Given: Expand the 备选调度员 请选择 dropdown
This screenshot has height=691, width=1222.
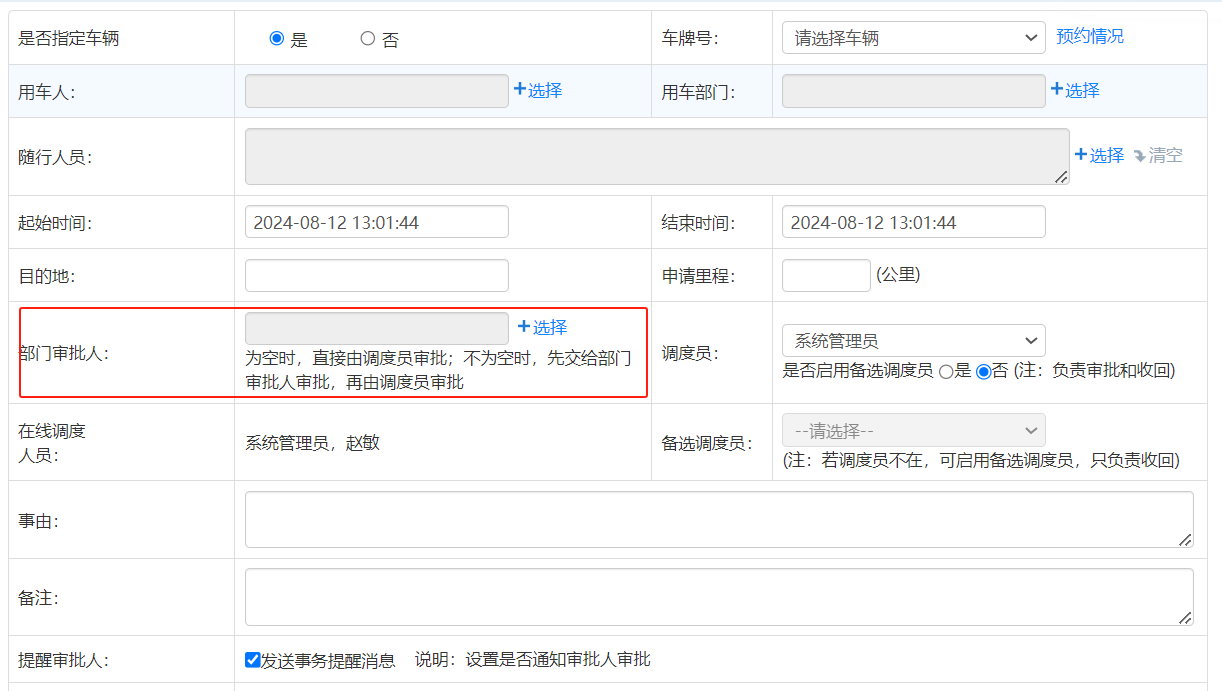Looking at the screenshot, I should pos(913,431).
